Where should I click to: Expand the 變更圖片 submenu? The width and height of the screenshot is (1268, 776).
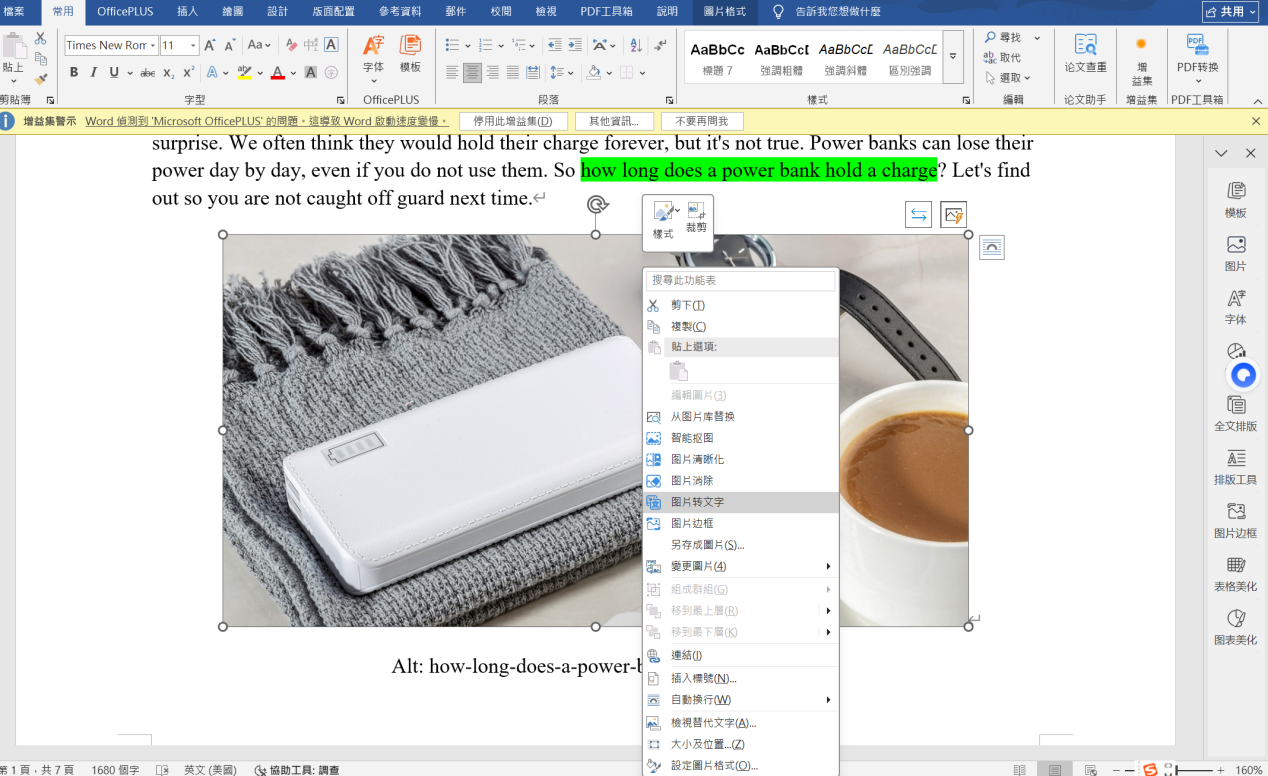(740, 566)
